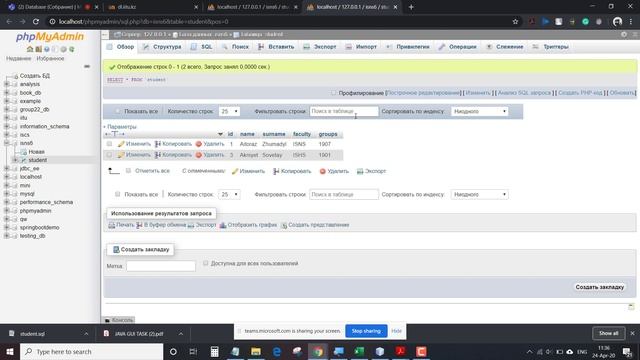The width and height of the screenshot is (640, 360).
Task: Open the Операции tab
Action: tap(458, 47)
